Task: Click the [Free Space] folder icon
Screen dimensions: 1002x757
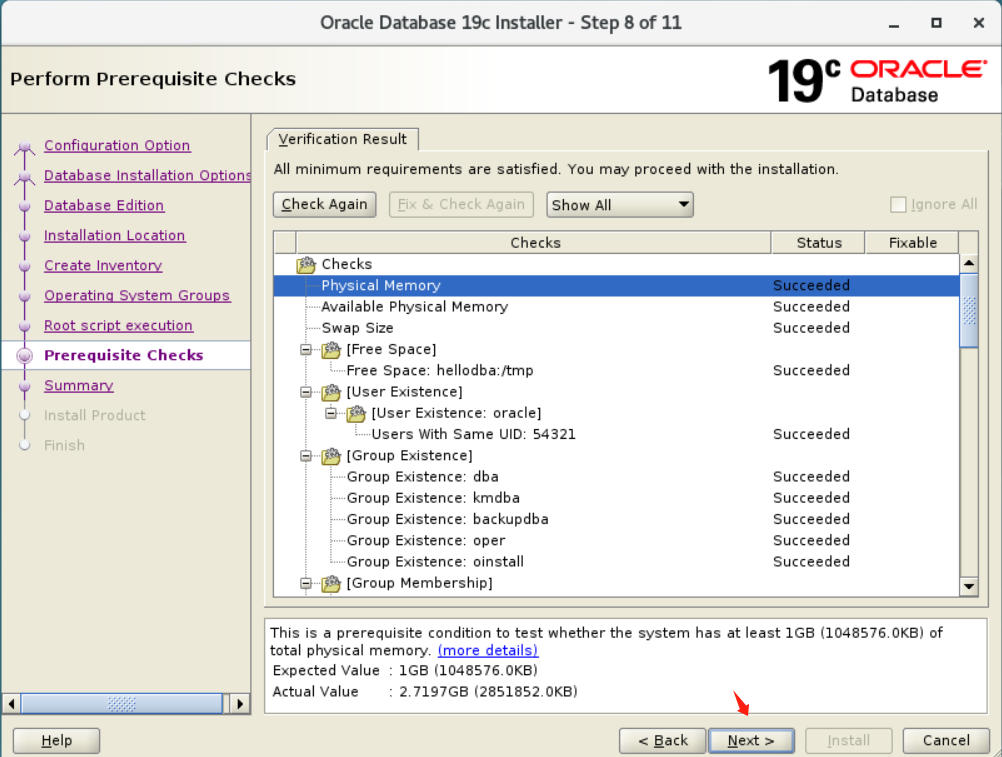Action: click(331, 349)
